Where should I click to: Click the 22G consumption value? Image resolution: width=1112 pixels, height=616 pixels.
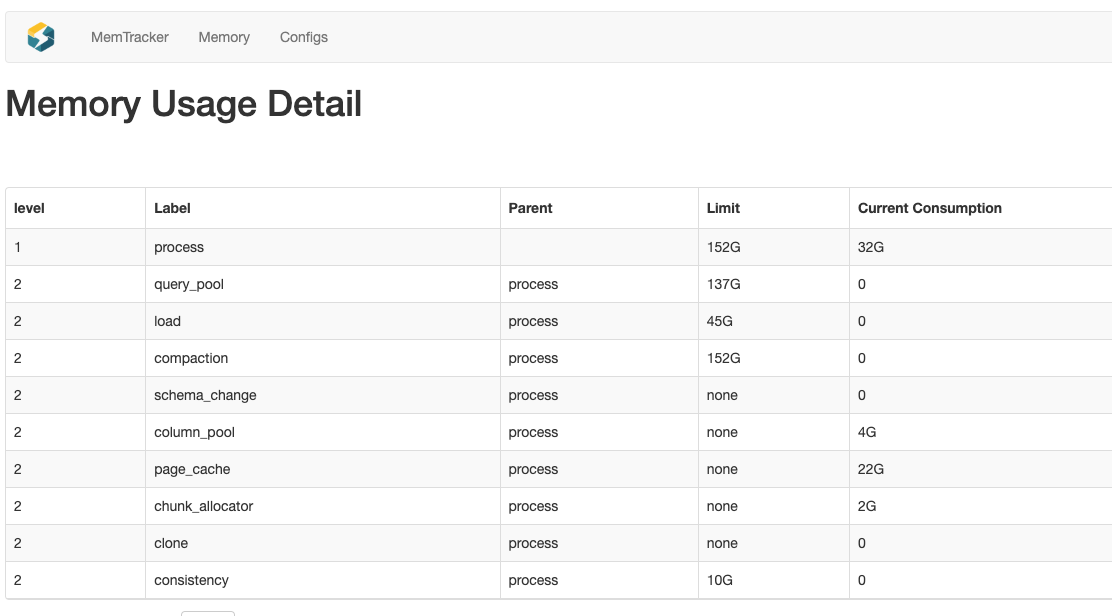[x=871, y=469]
